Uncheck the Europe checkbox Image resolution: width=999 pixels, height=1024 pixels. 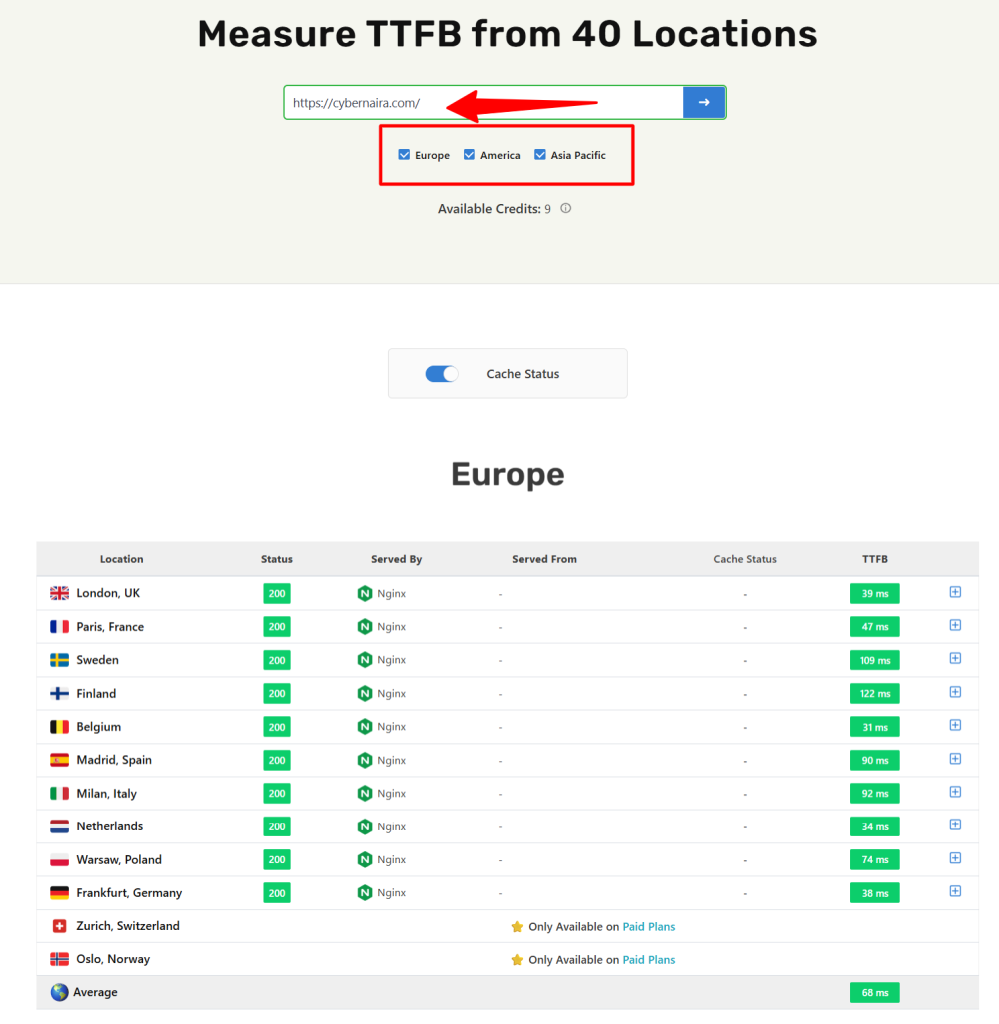(x=404, y=155)
